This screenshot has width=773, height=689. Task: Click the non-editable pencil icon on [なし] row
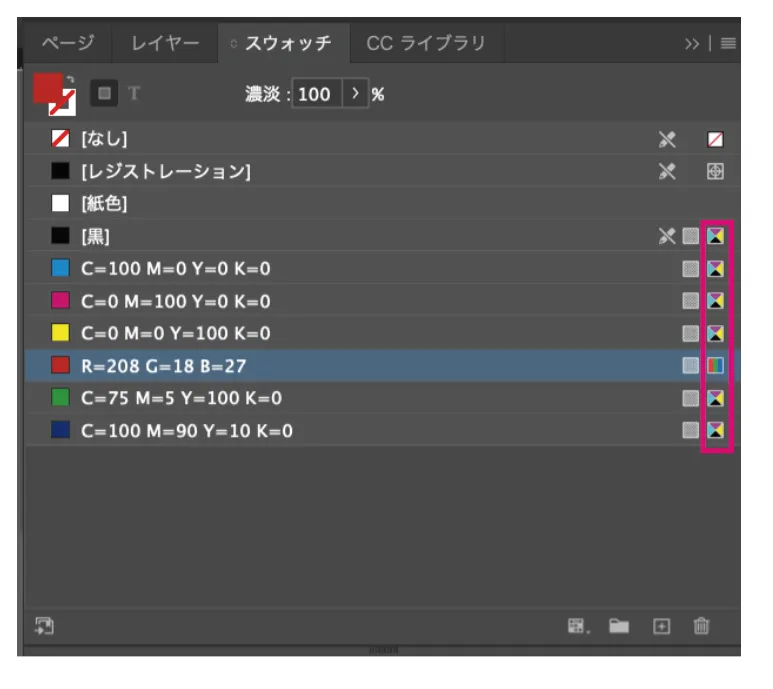coord(668,139)
